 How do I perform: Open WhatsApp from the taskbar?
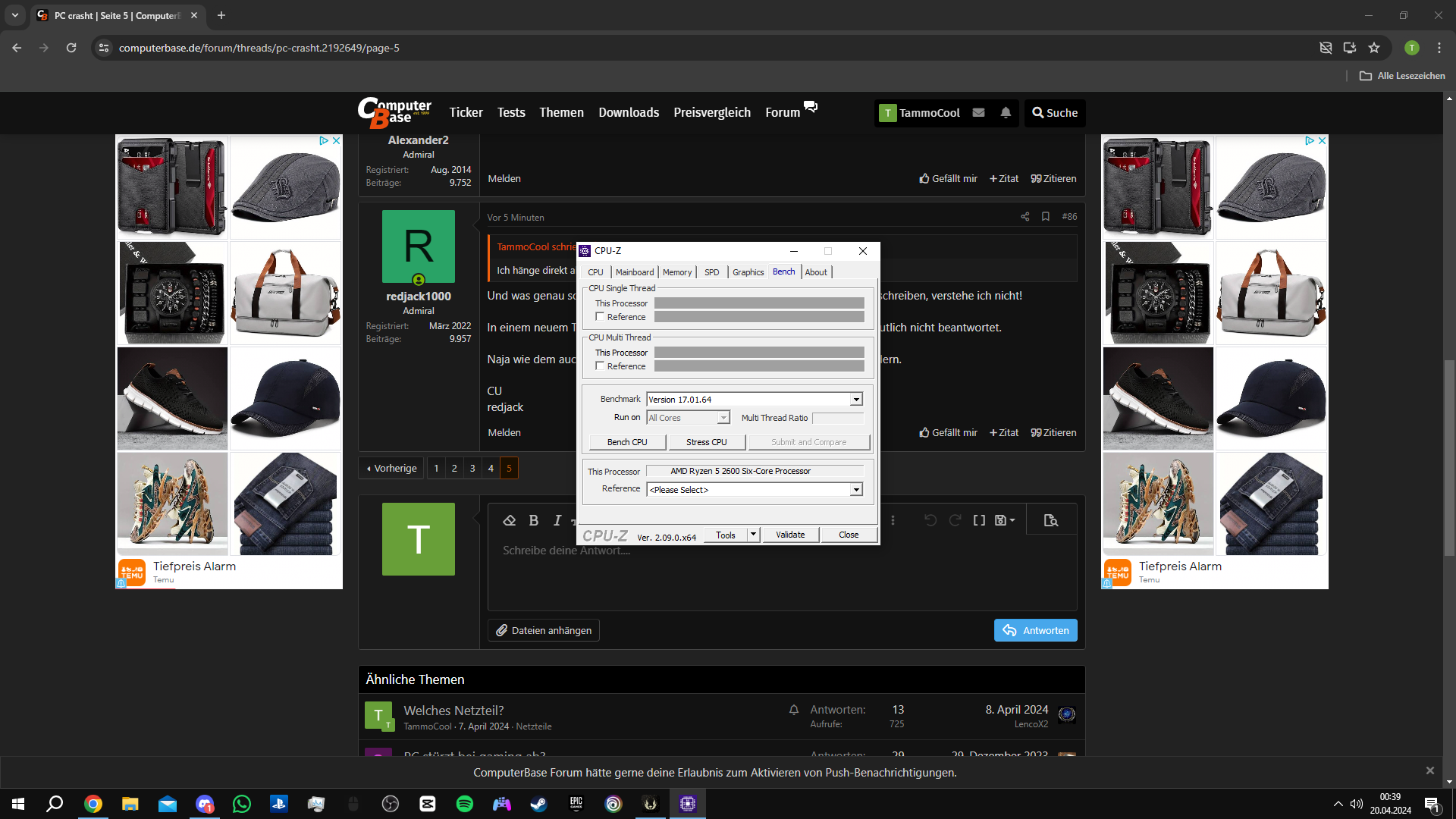pyautogui.click(x=242, y=804)
